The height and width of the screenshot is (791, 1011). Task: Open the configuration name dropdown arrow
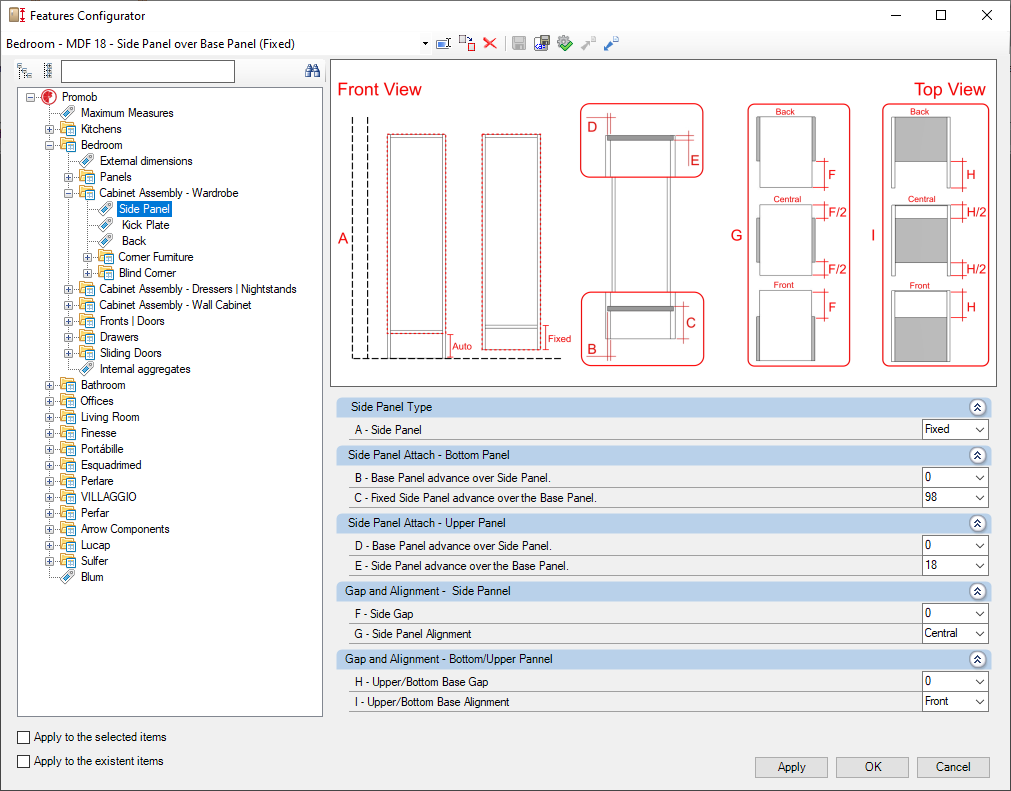[x=425, y=44]
